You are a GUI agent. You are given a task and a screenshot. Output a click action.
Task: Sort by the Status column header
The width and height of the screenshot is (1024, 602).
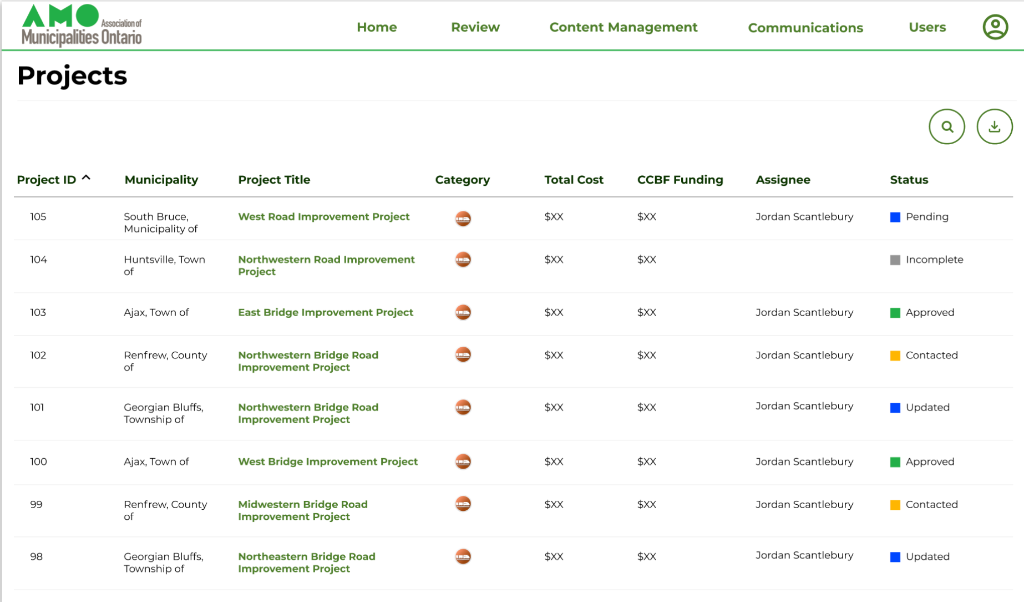coord(909,180)
